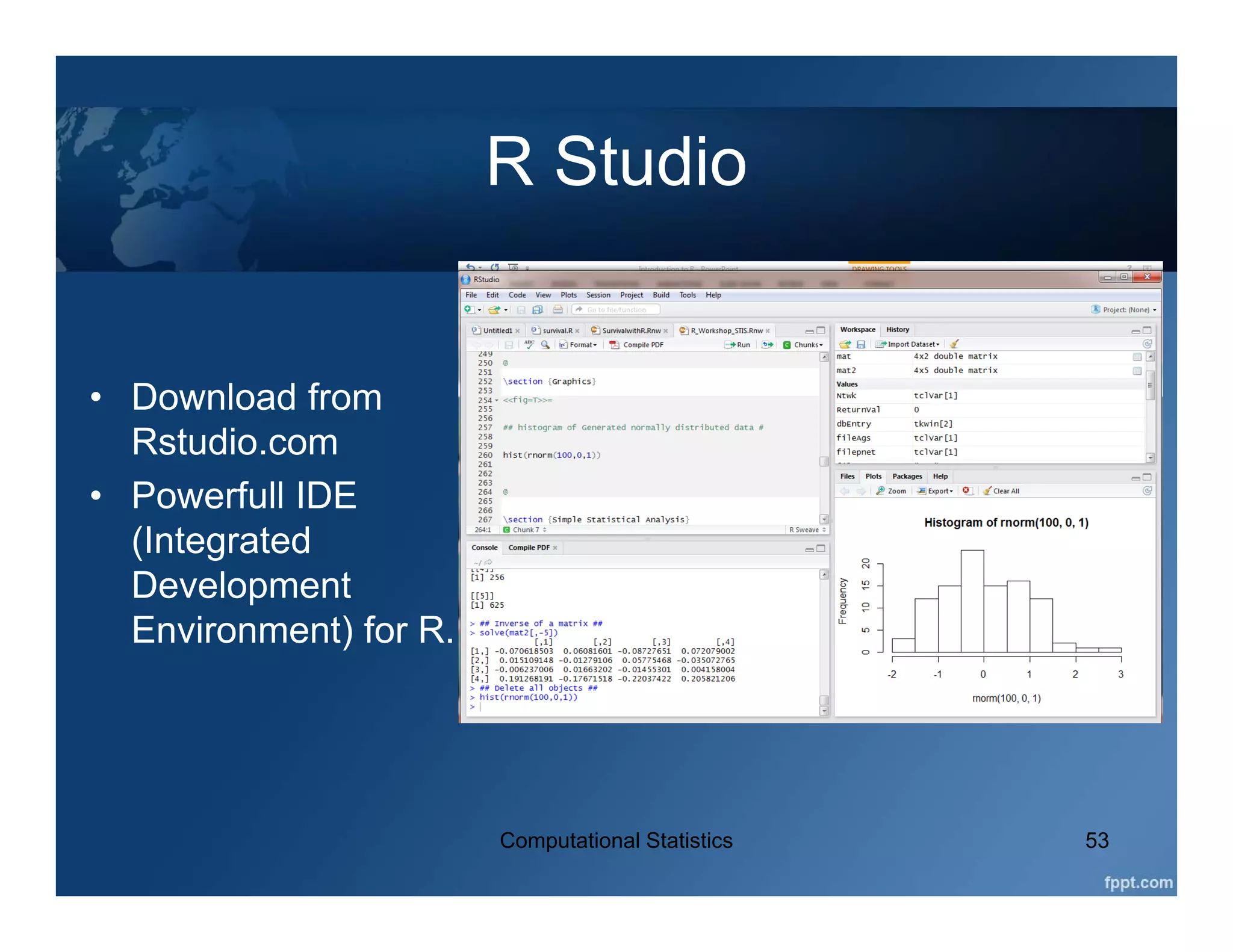Click the Save All documents icon
The height and width of the screenshot is (952, 1233).
click(538, 309)
